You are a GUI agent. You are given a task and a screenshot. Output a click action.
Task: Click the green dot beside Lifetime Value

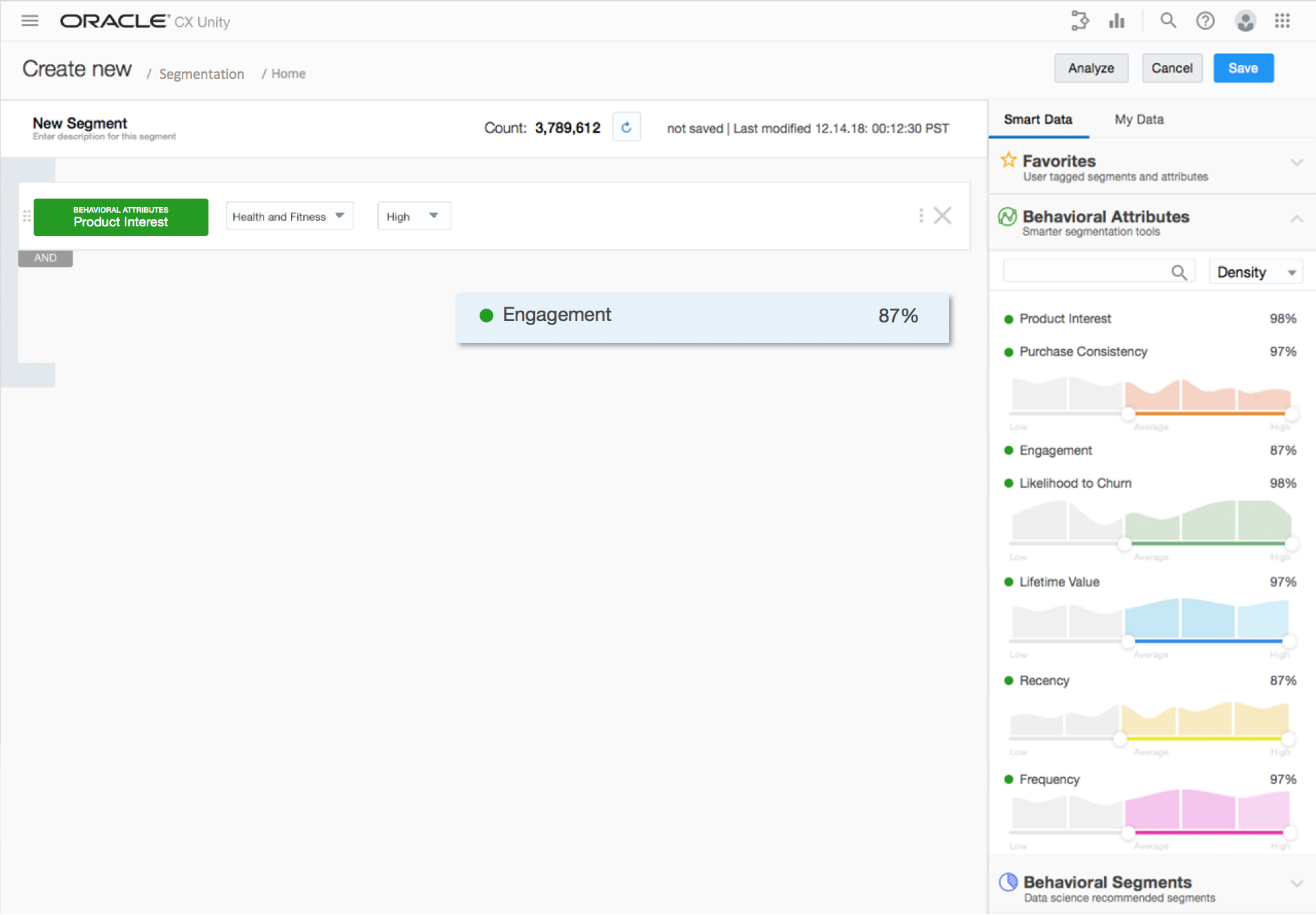[1009, 582]
